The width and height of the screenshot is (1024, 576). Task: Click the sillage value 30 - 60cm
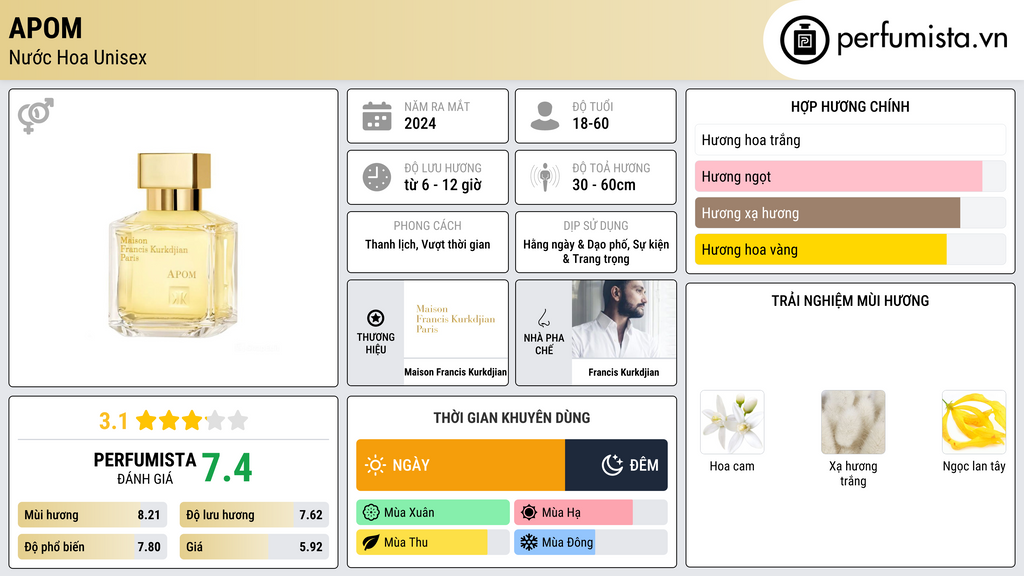(603, 185)
